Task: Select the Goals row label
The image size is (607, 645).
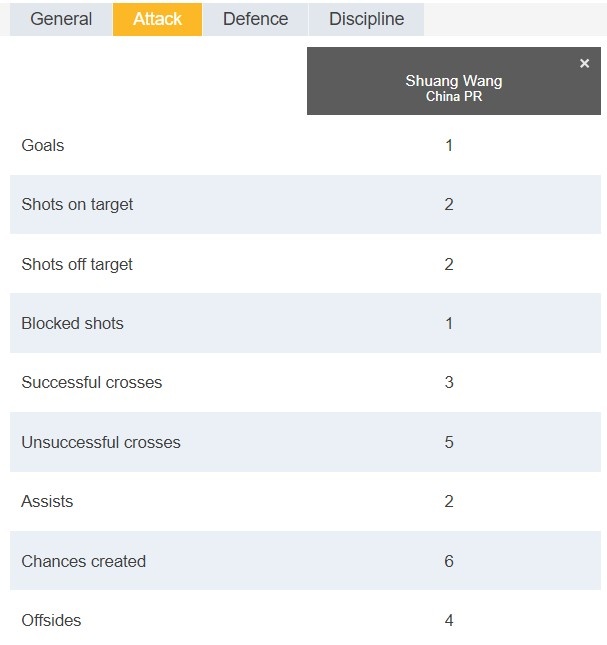Action: pos(43,146)
